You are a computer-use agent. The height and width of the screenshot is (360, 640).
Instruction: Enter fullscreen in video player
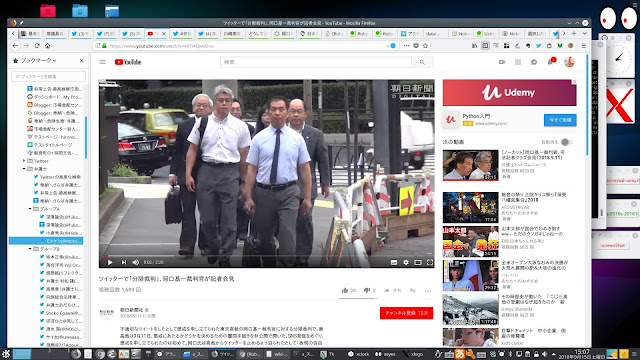pyautogui.click(x=430, y=262)
